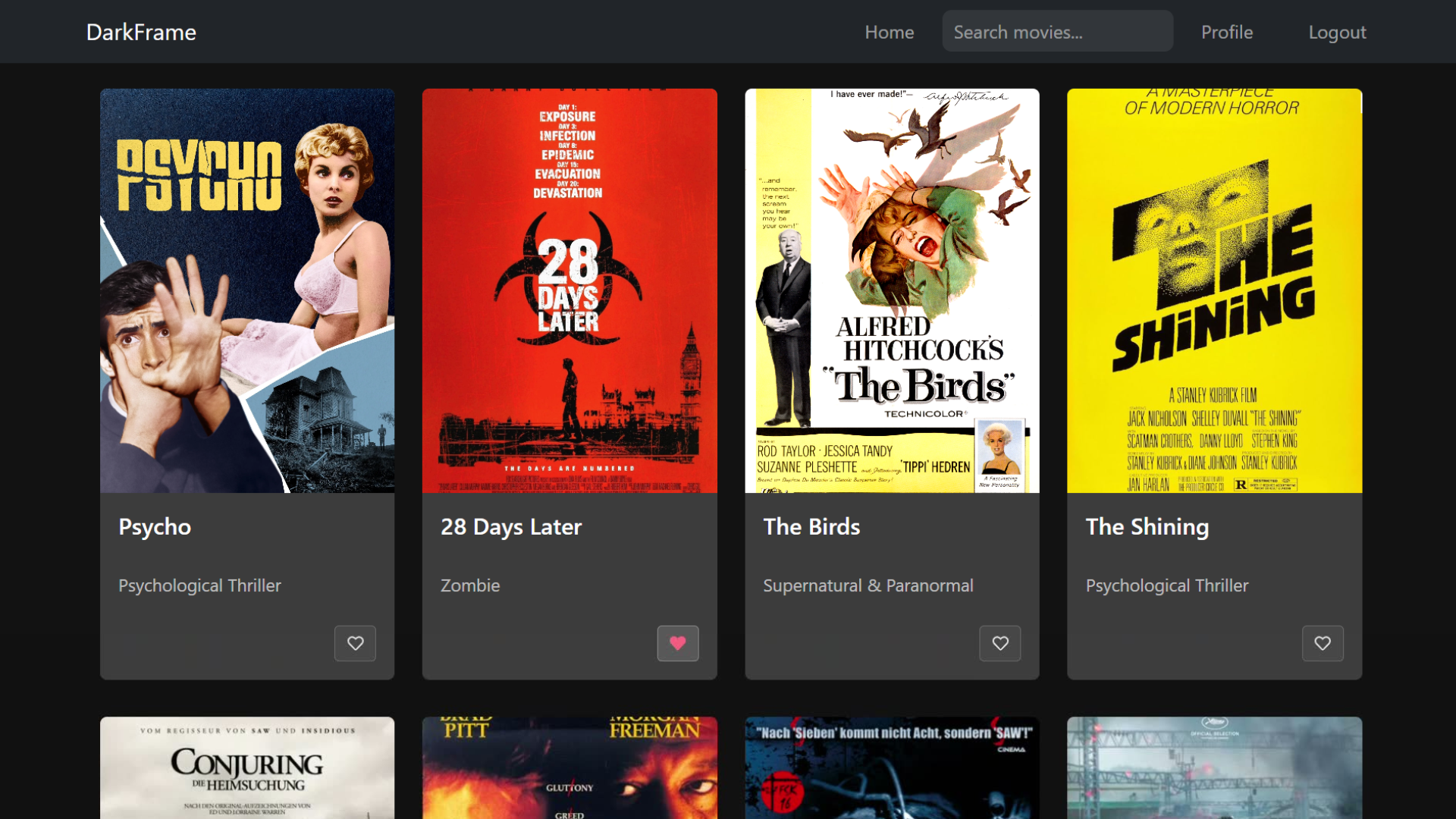Screen dimensions: 1456x819
Task: Select The Birds title text
Action: 811,526
